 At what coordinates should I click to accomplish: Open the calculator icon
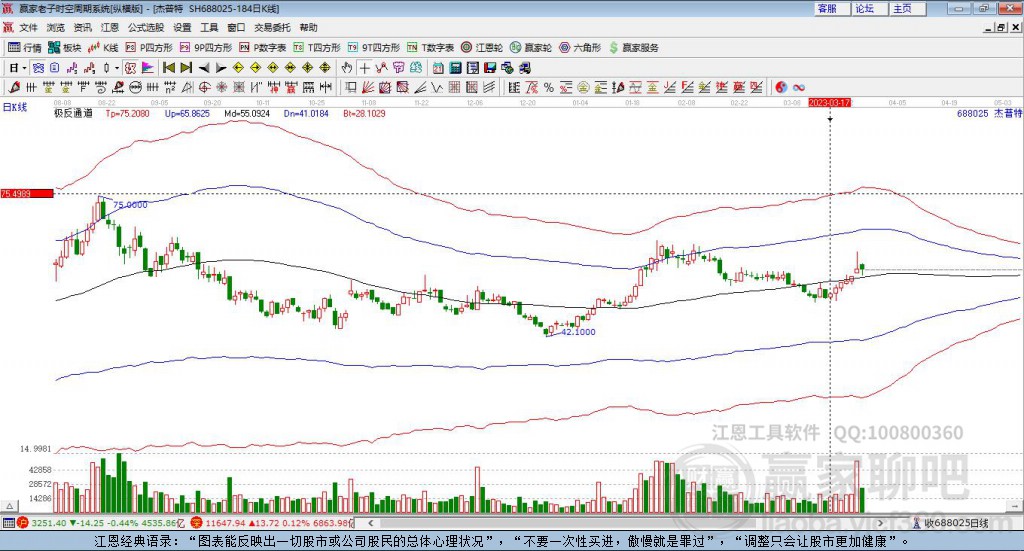(x=455, y=68)
